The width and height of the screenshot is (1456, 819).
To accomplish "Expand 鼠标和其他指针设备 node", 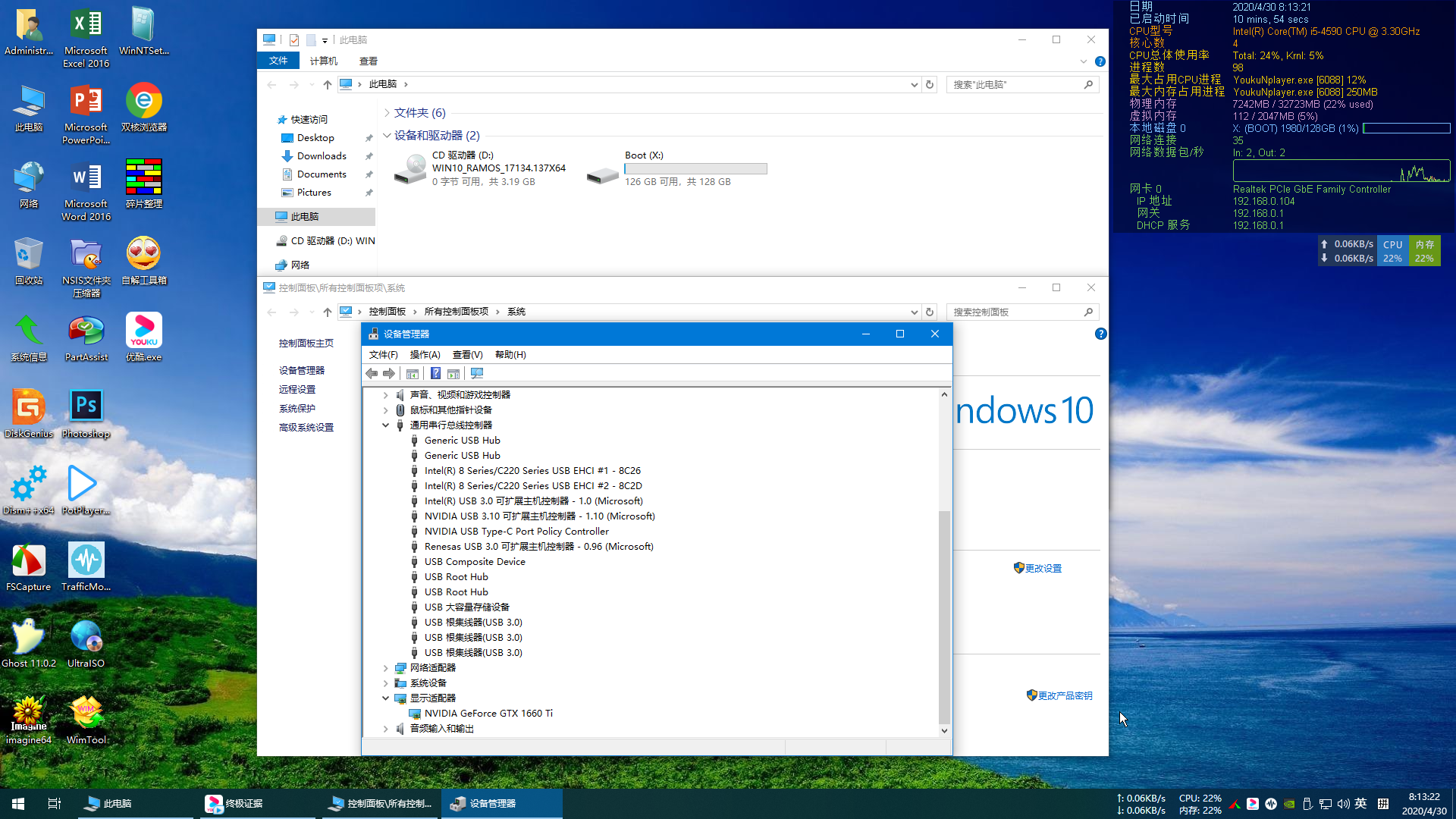I will pos(385,410).
